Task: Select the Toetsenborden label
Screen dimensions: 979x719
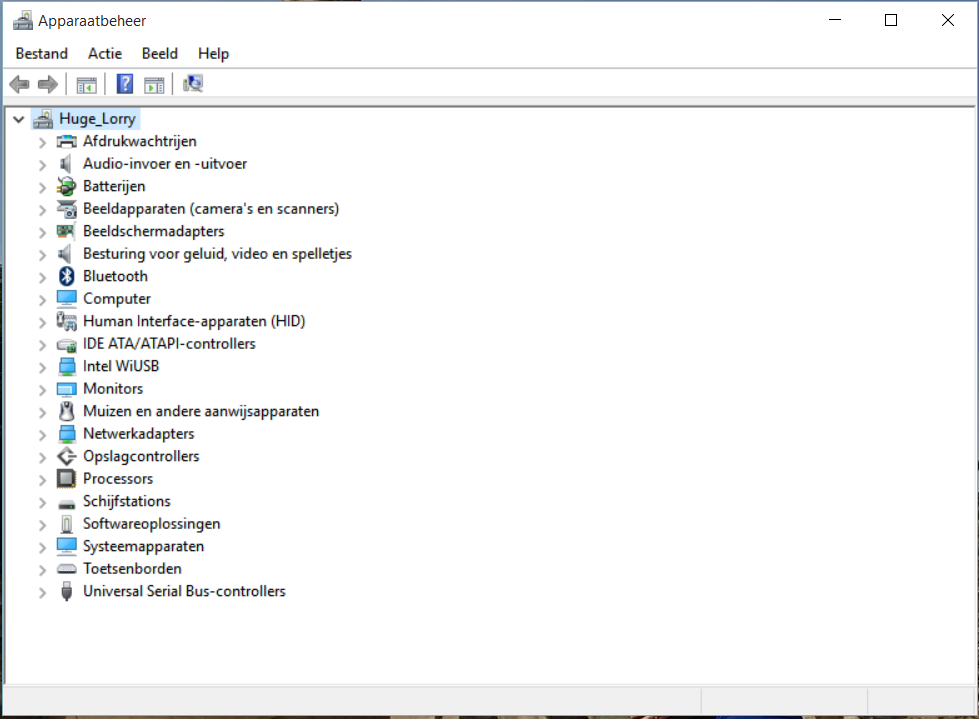Action: 132,569
